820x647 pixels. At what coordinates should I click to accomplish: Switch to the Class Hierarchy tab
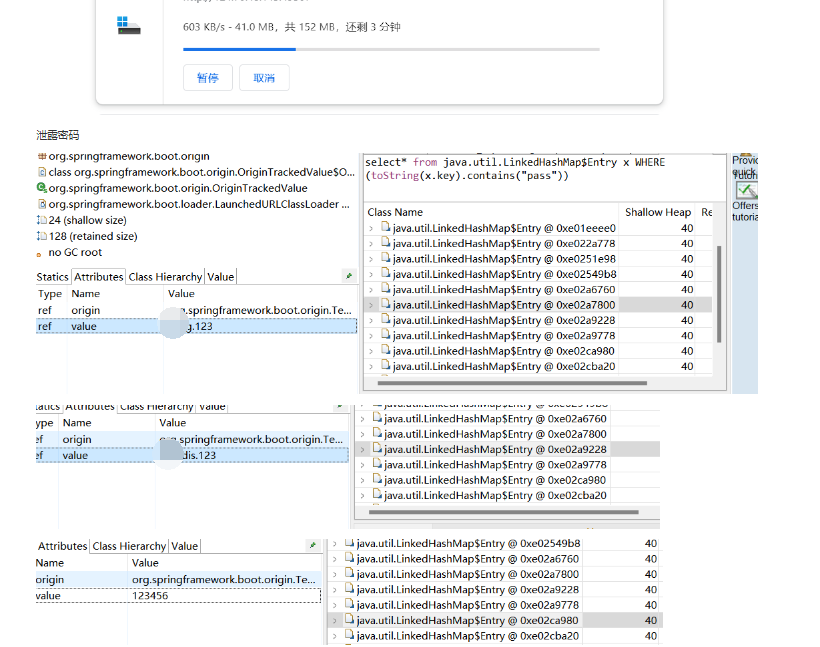[165, 276]
